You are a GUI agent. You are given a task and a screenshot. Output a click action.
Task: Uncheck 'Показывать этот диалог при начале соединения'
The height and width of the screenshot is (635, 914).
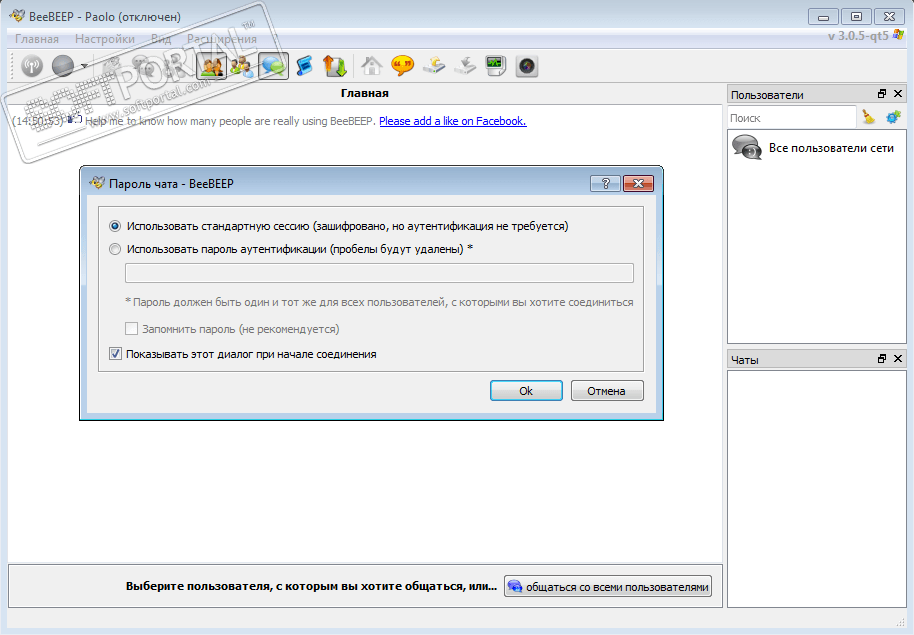coord(115,354)
